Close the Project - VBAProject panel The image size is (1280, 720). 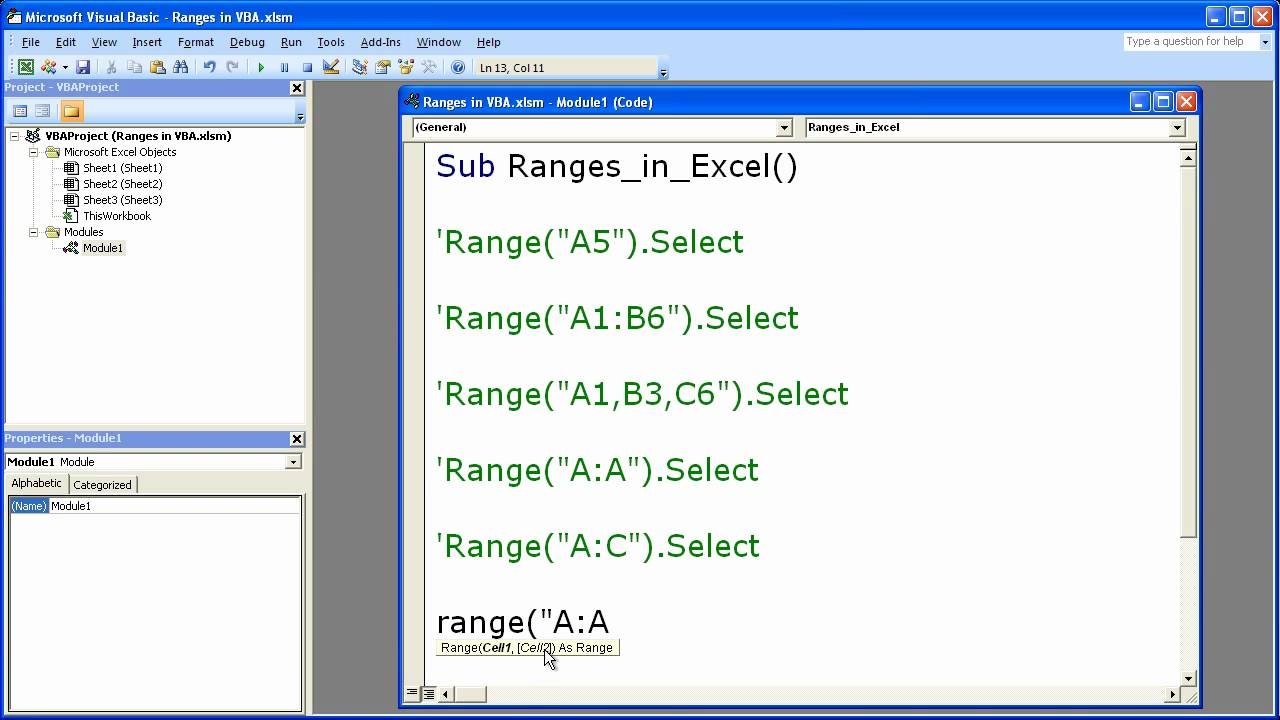point(296,88)
